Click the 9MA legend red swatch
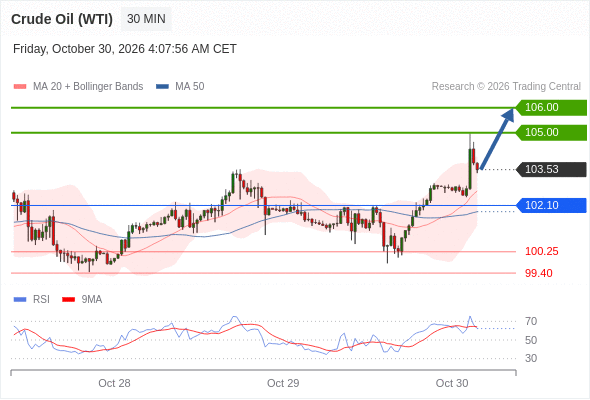The width and height of the screenshot is (590, 400). tap(68, 300)
